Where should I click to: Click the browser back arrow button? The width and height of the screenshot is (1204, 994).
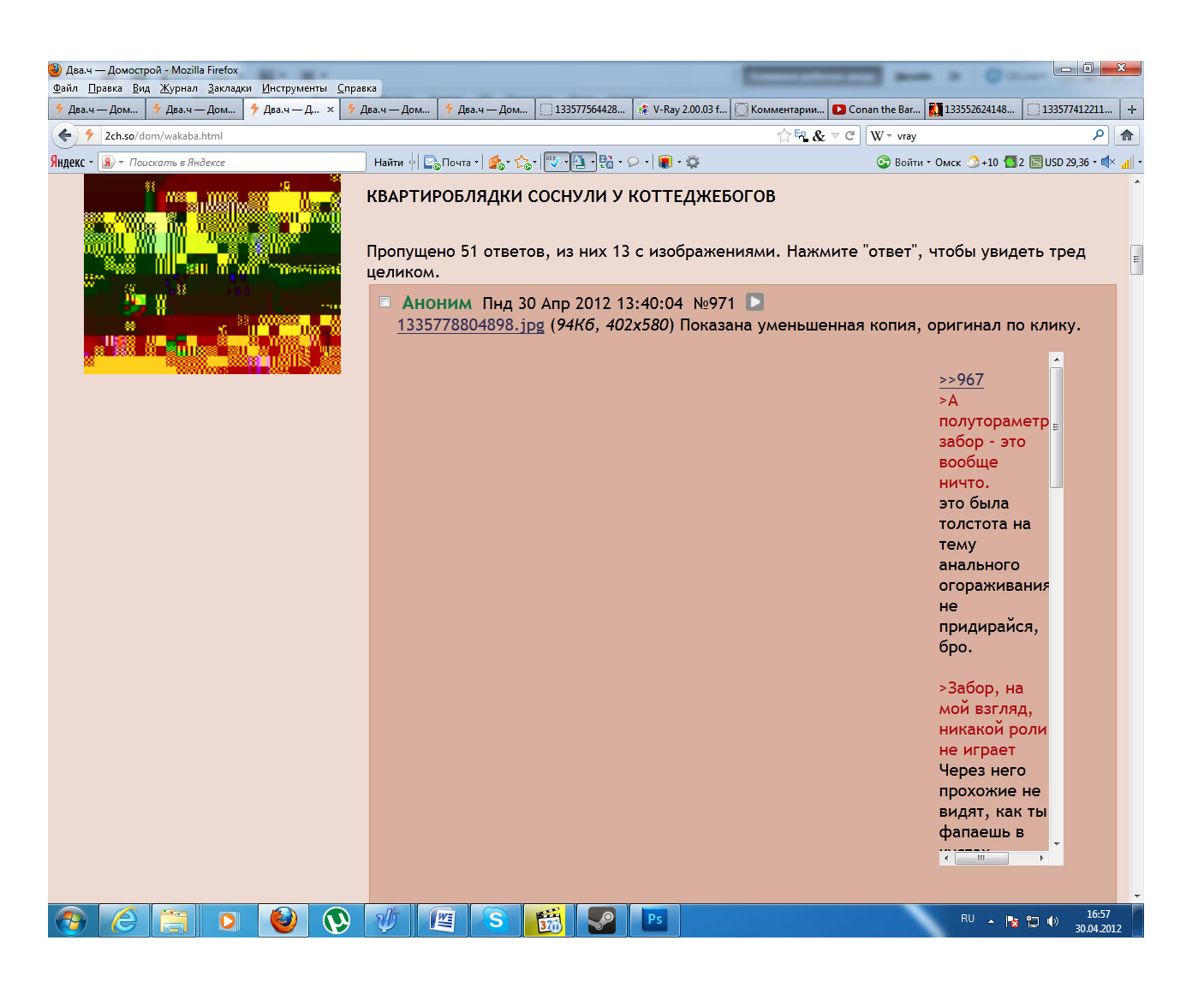click(x=65, y=135)
